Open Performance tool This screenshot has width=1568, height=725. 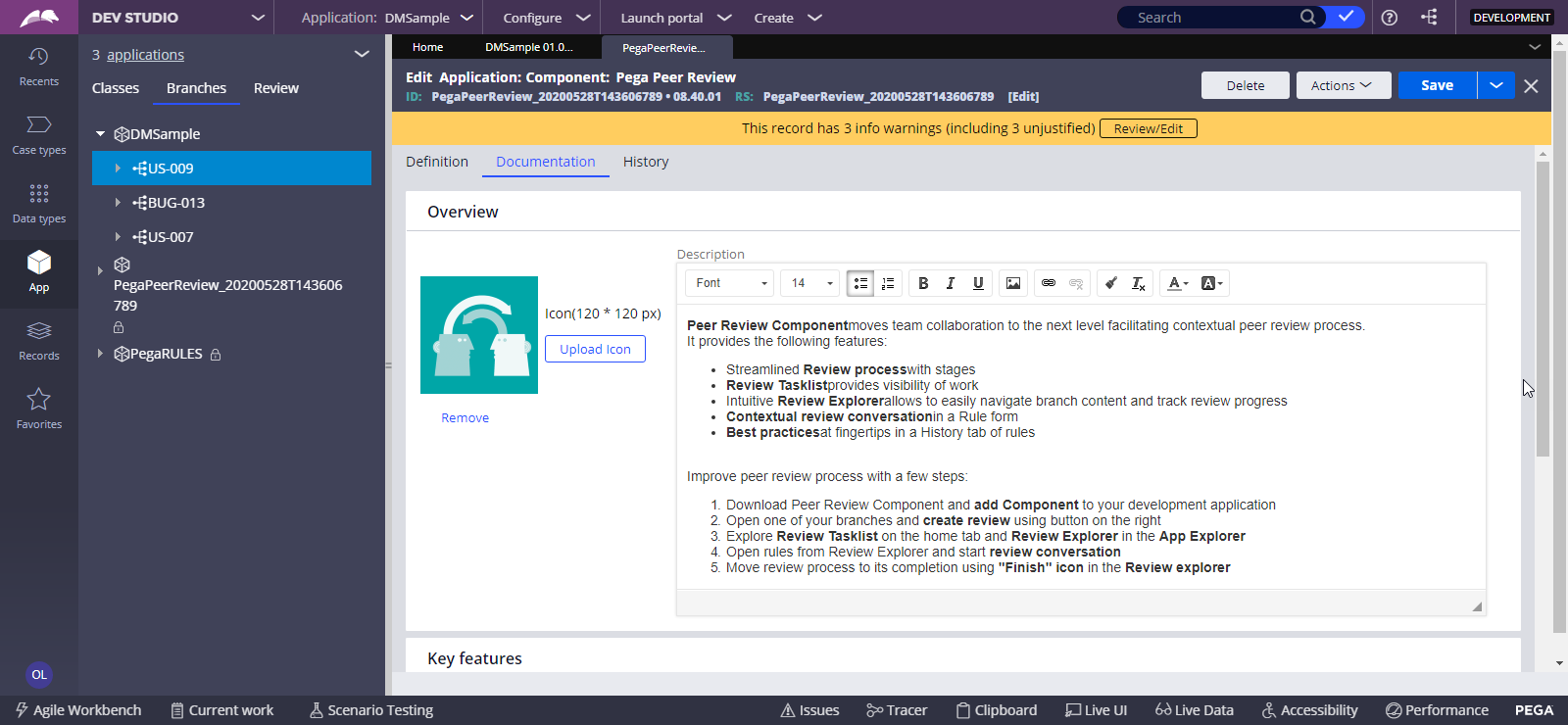(1437, 710)
